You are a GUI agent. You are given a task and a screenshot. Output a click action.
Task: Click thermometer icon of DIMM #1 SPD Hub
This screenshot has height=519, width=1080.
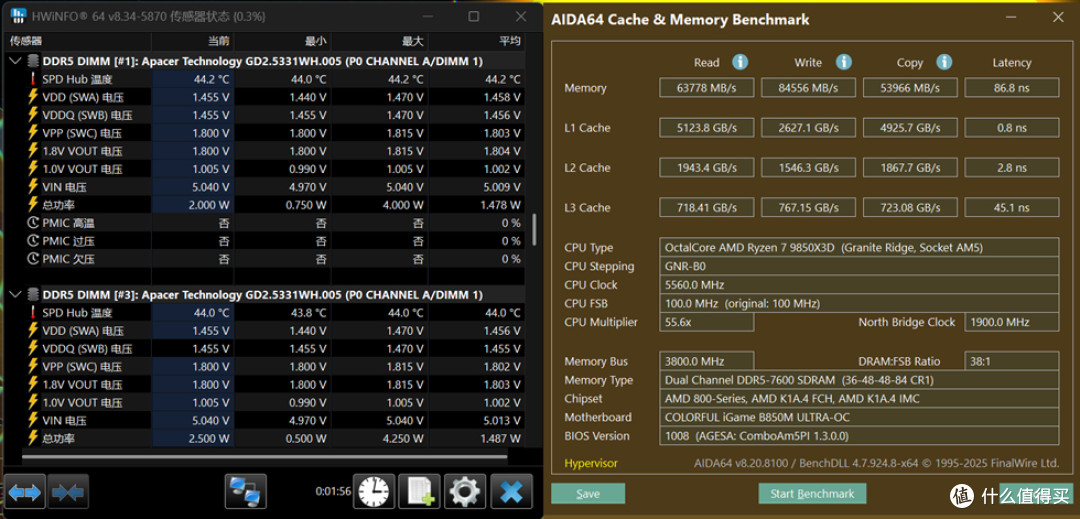click(x=32, y=79)
